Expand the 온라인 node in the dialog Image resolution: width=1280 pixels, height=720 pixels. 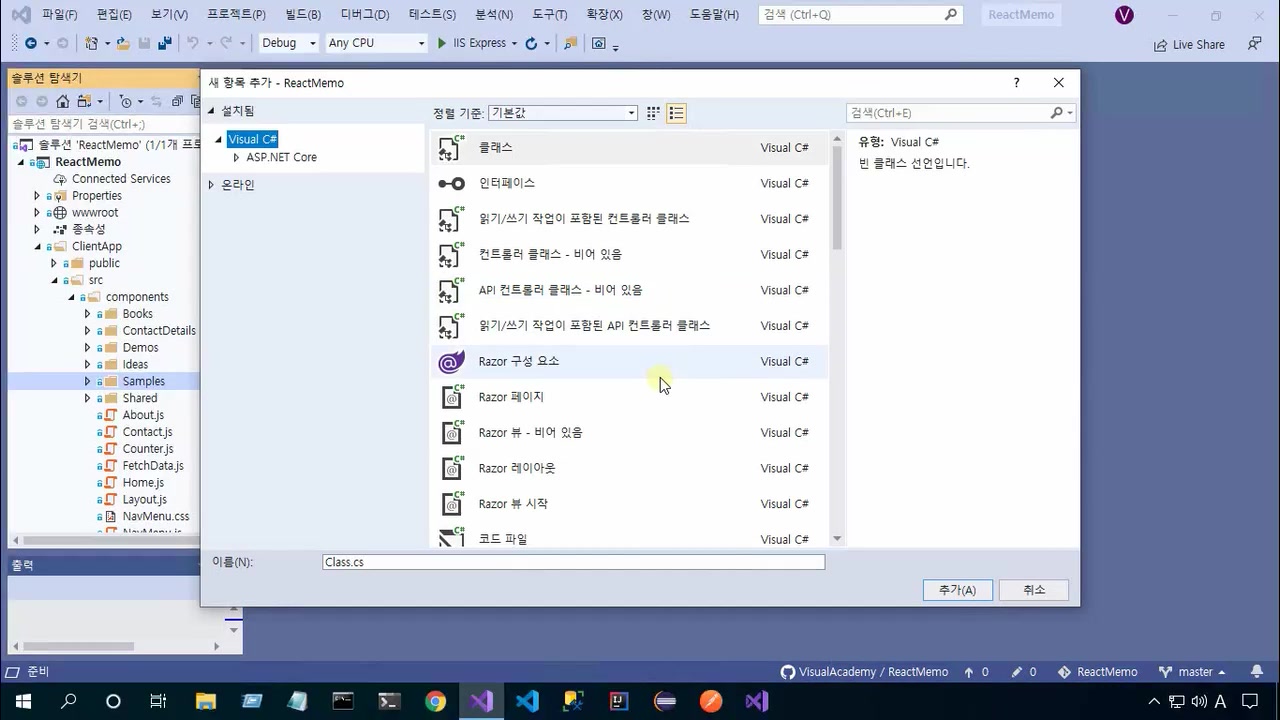(x=211, y=183)
